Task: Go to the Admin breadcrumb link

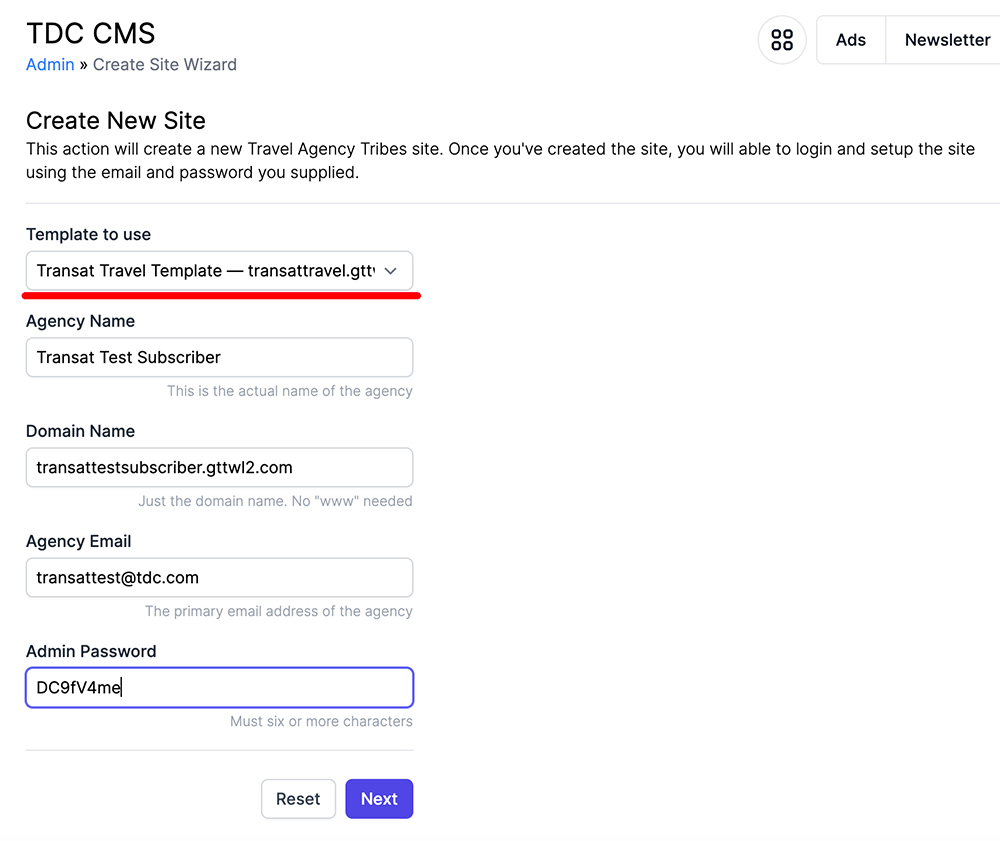Action: coord(50,65)
